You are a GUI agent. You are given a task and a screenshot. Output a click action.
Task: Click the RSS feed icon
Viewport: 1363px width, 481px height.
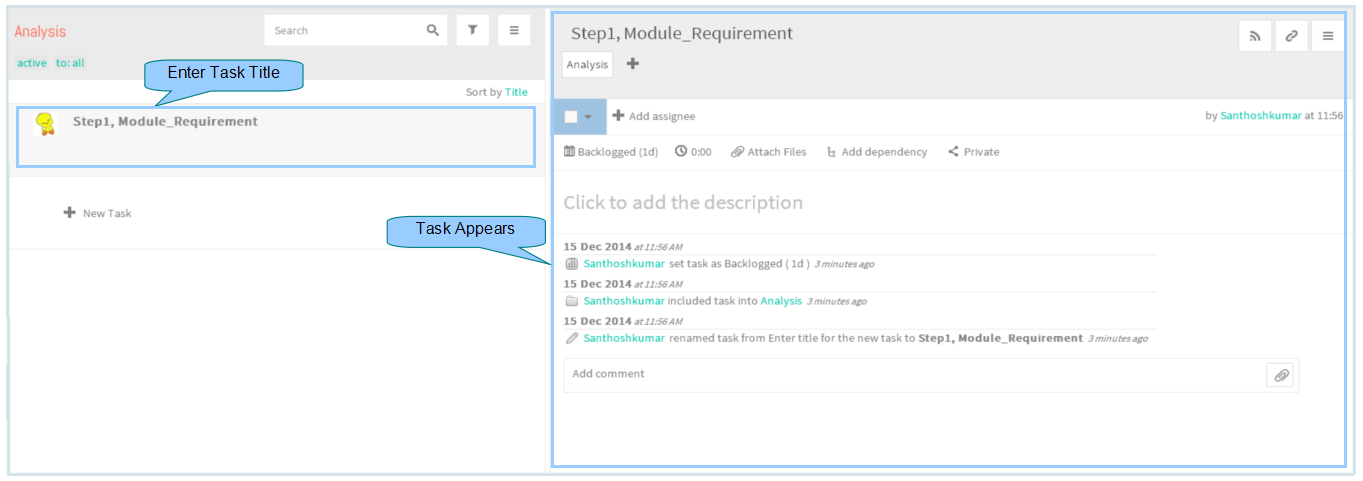1255,36
